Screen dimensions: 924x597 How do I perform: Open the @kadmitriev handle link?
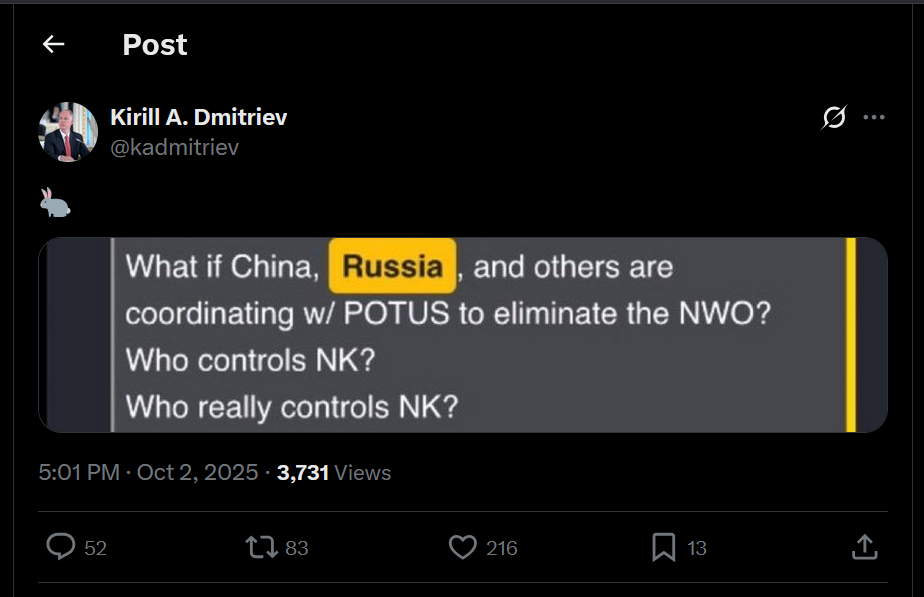pyautogui.click(x=174, y=148)
